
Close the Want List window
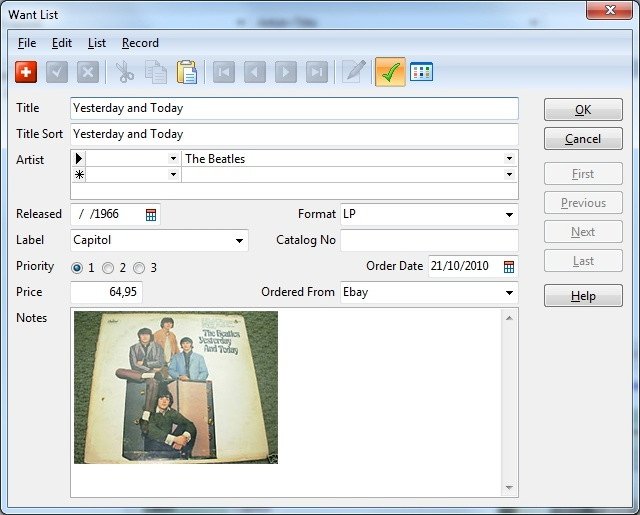(x=610, y=10)
